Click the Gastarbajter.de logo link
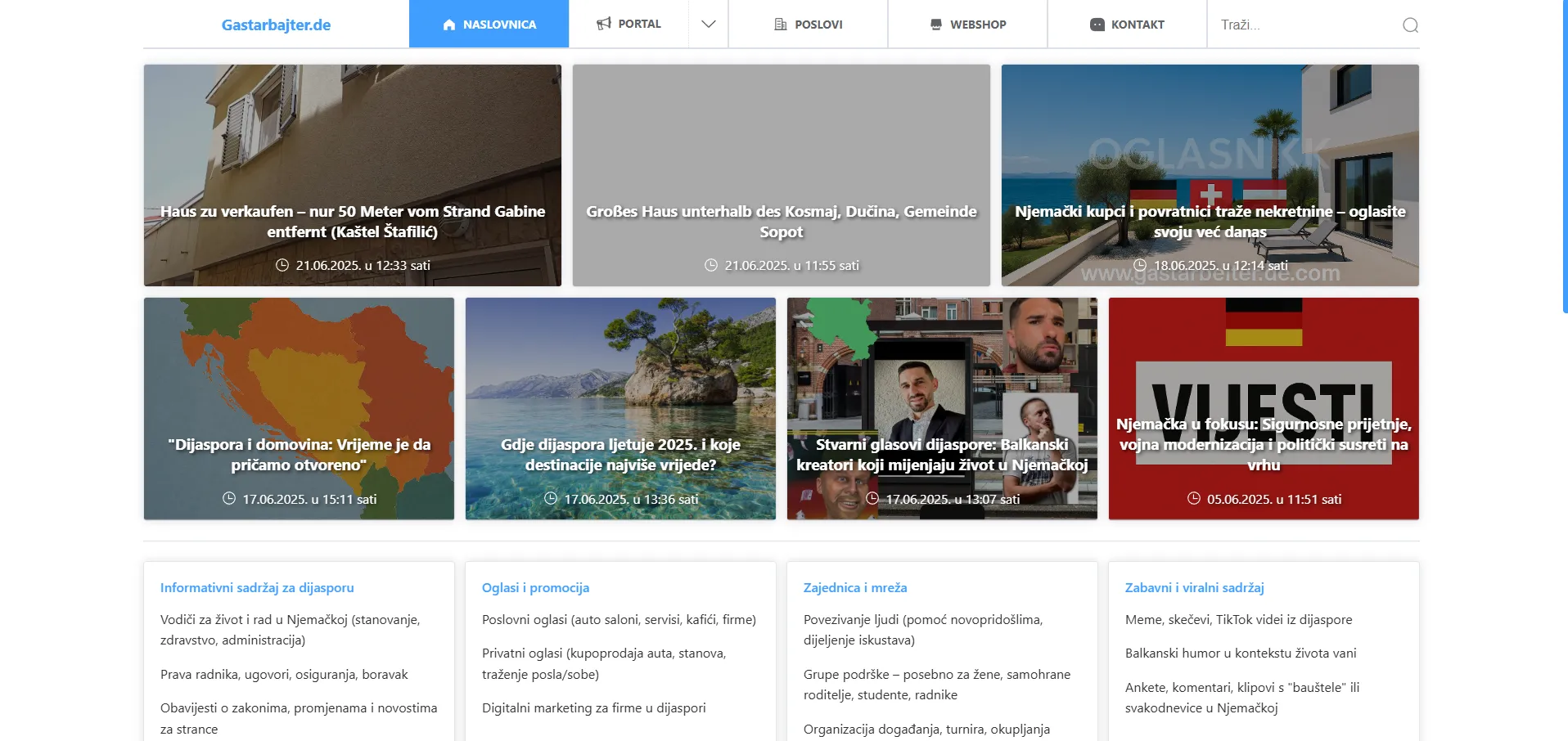 point(276,25)
